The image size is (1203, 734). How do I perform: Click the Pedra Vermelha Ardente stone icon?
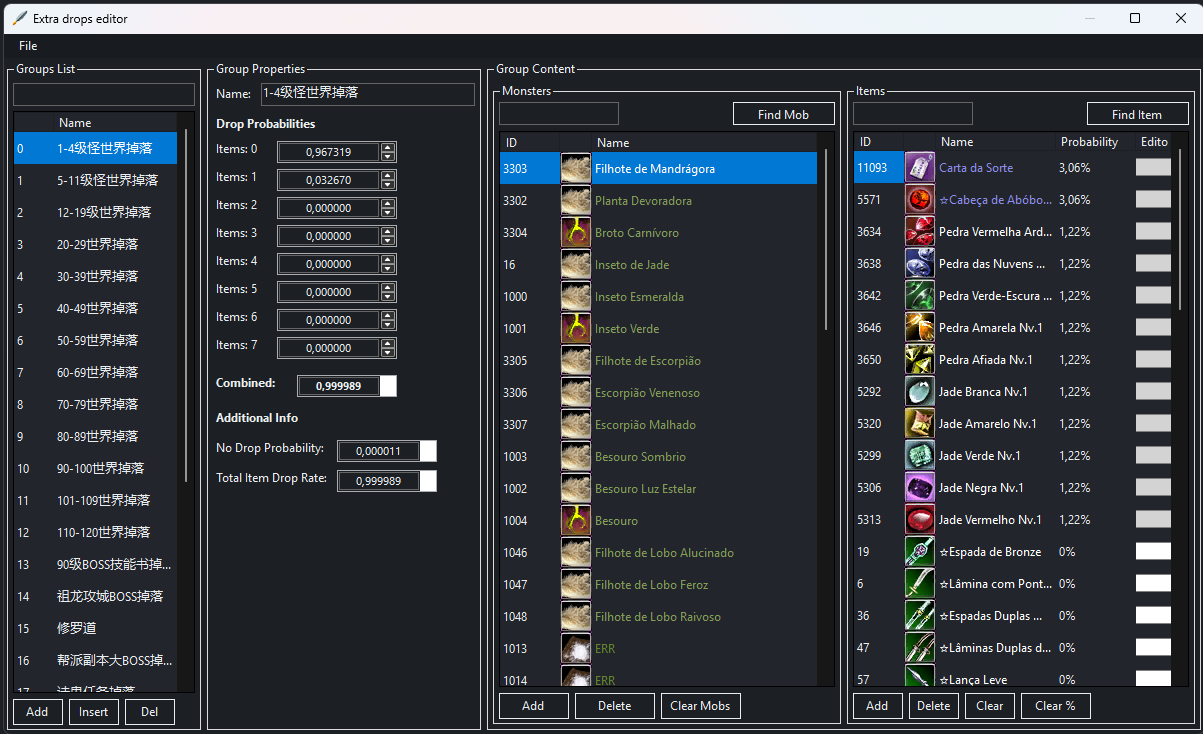pos(919,231)
